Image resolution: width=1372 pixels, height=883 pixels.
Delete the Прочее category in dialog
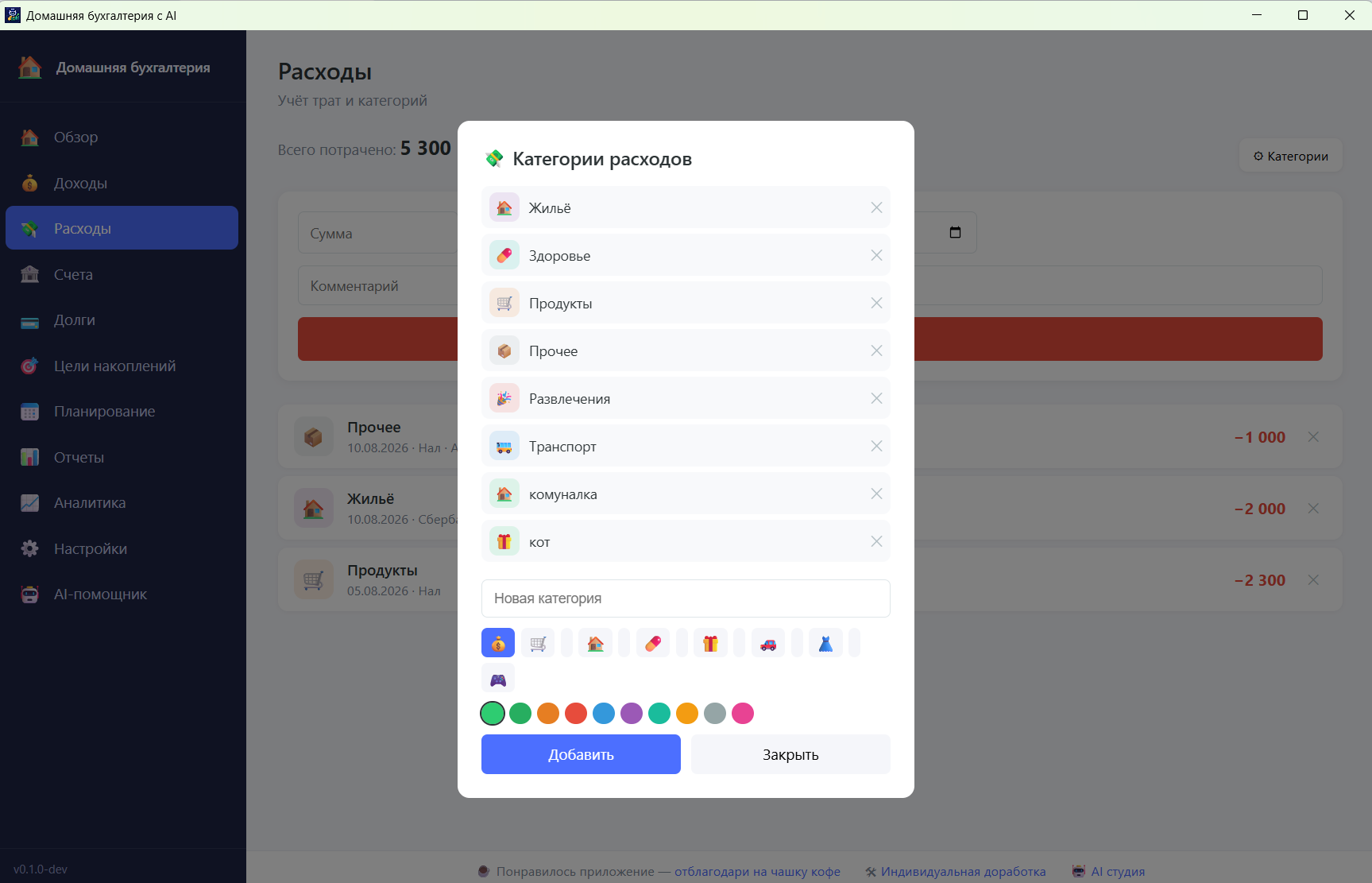(876, 350)
